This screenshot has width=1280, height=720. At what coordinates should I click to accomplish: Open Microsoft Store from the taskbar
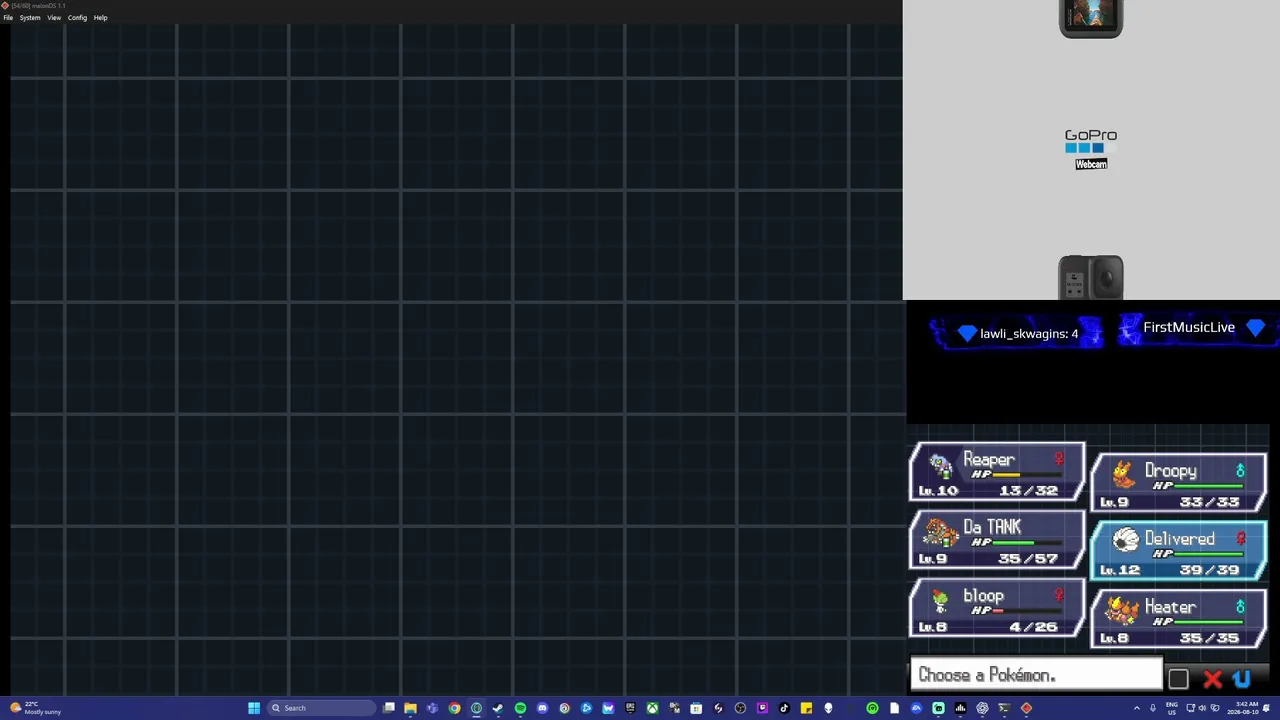pyautogui.click(x=696, y=708)
